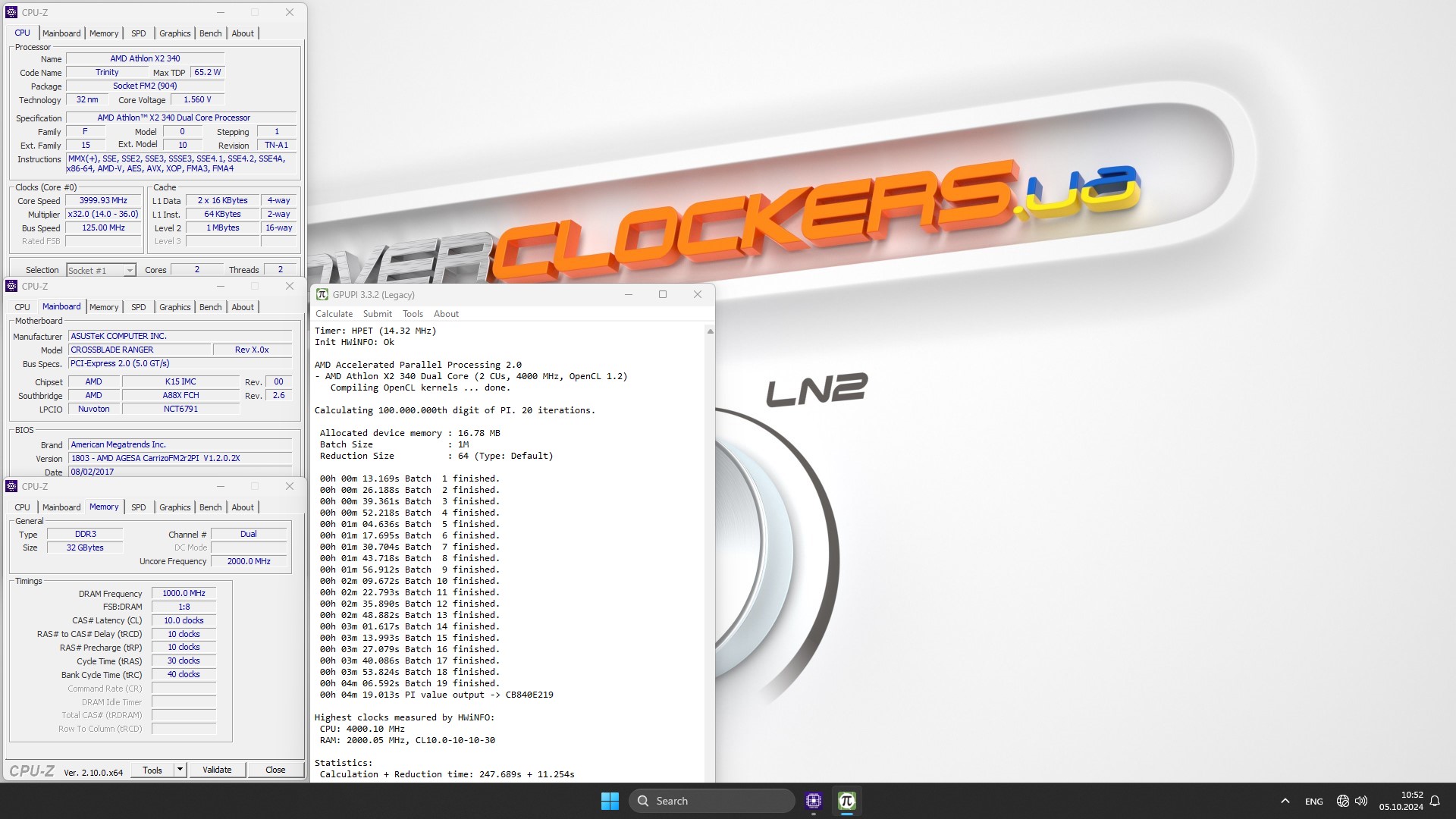Click Uncore Frequency 2000.0 MHz

[249, 562]
